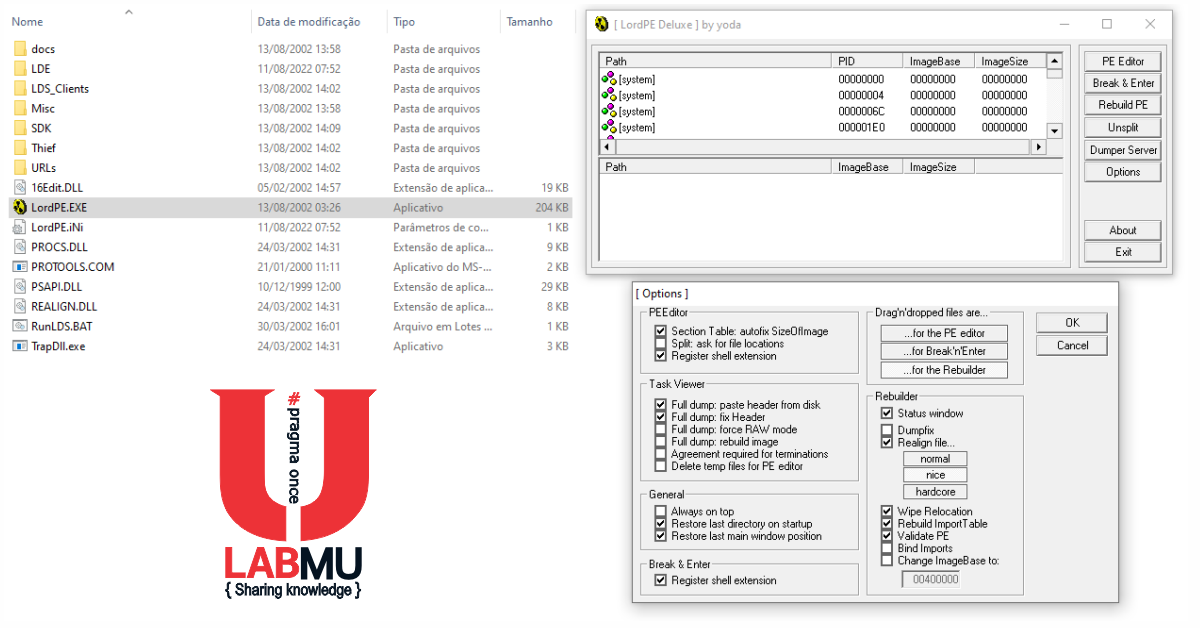Click the hardcore realign button
This screenshot has height=628, width=1200.
coord(935,492)
